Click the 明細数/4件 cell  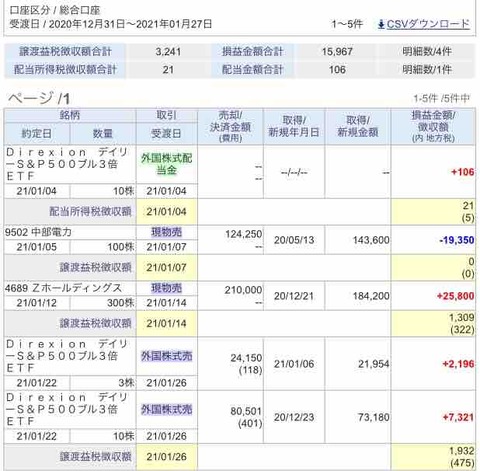coord(427,51)
